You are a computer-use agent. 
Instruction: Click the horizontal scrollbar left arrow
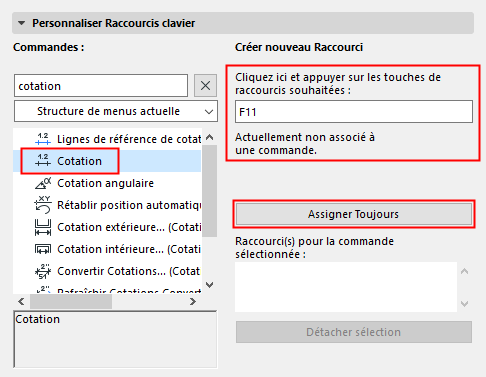click(21, 301)
